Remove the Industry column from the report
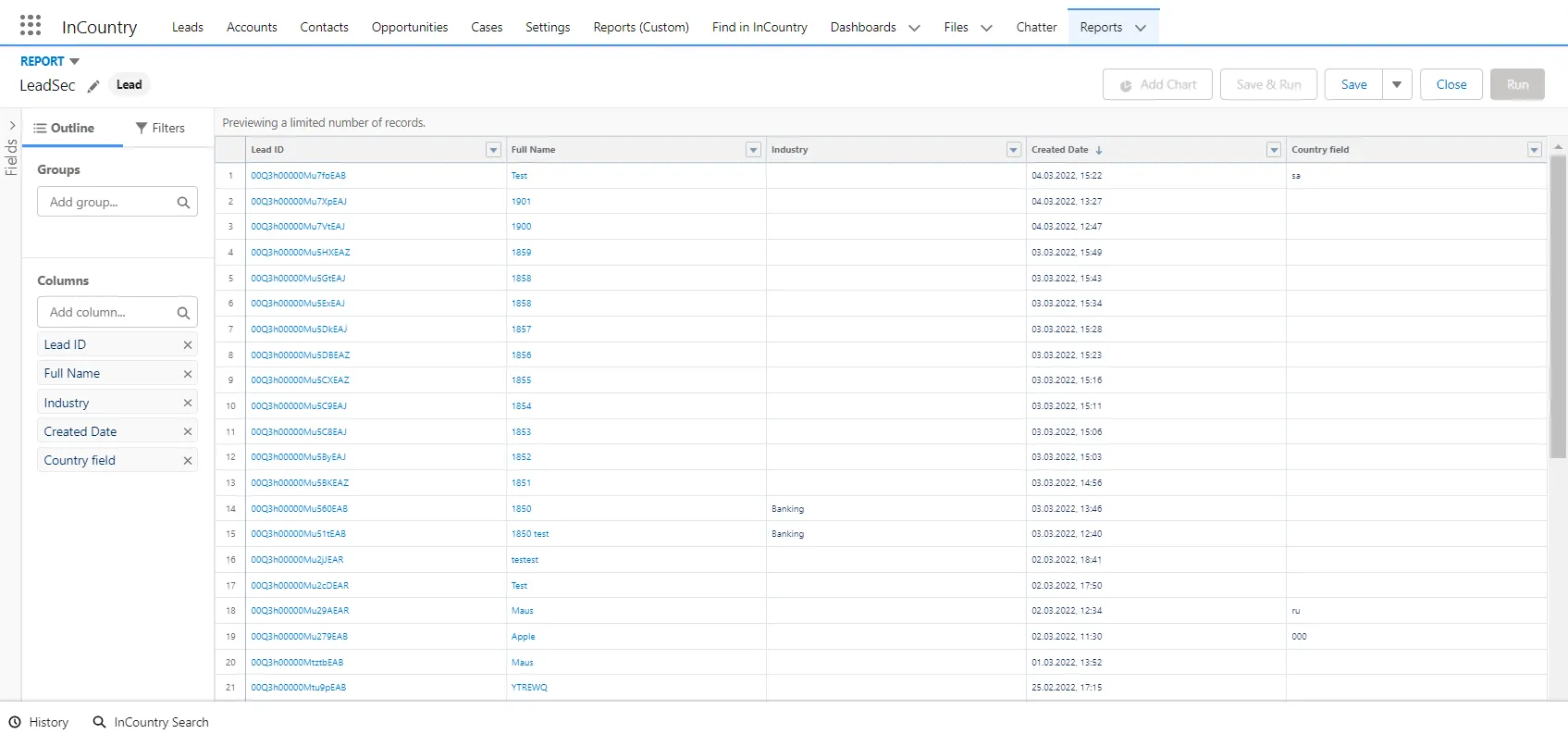Viewport: 1568px width, 734px height. [188, 403]
